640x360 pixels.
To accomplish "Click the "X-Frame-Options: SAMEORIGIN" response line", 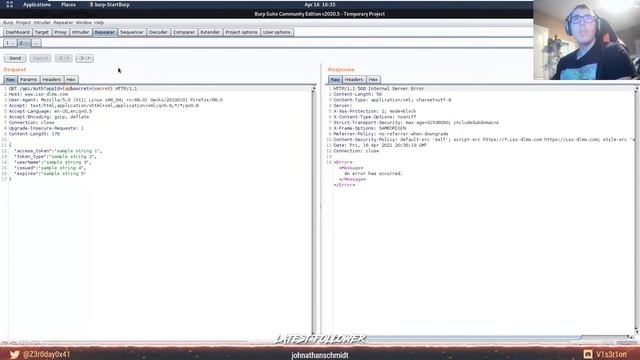I will coord(369,128).
